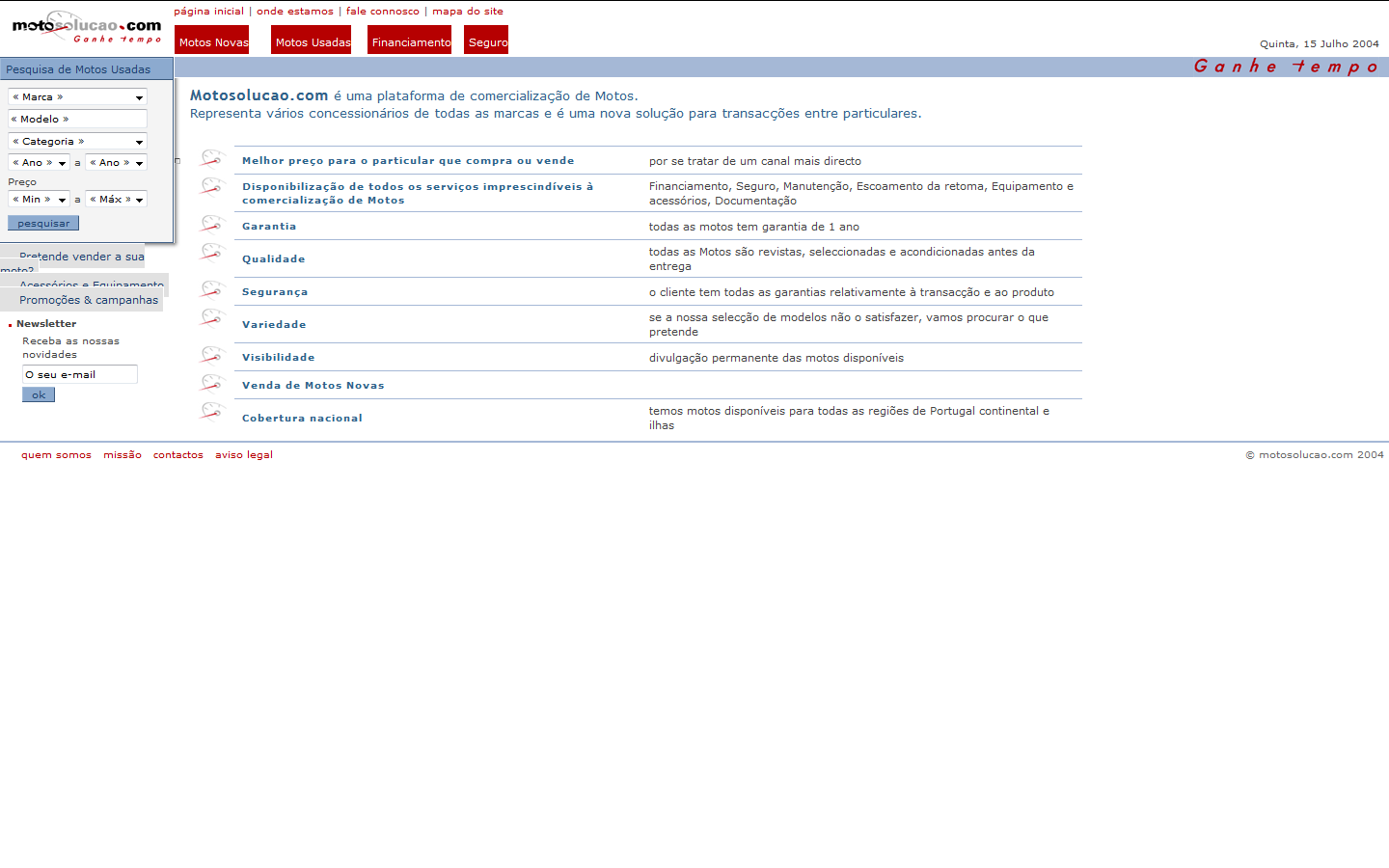Click the speedometer icon next to Qualidade
The width and height of the screenshot is (1389, 868).
pos(211,254)
